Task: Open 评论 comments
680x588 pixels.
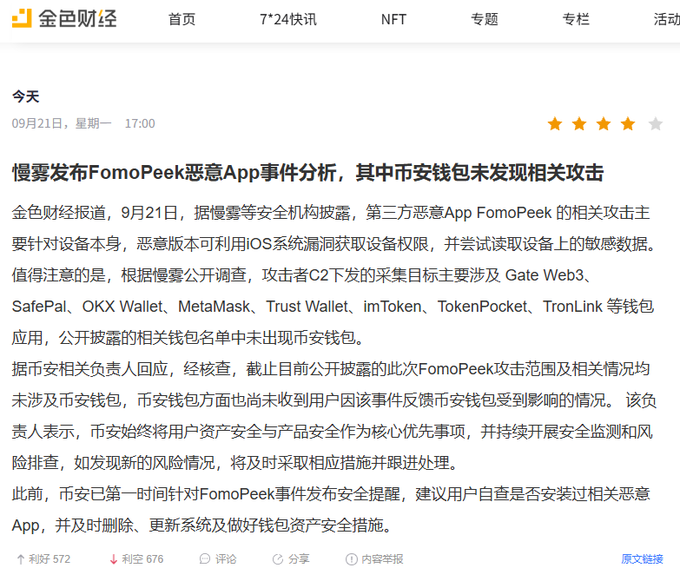Action: [x=218, y=559]
